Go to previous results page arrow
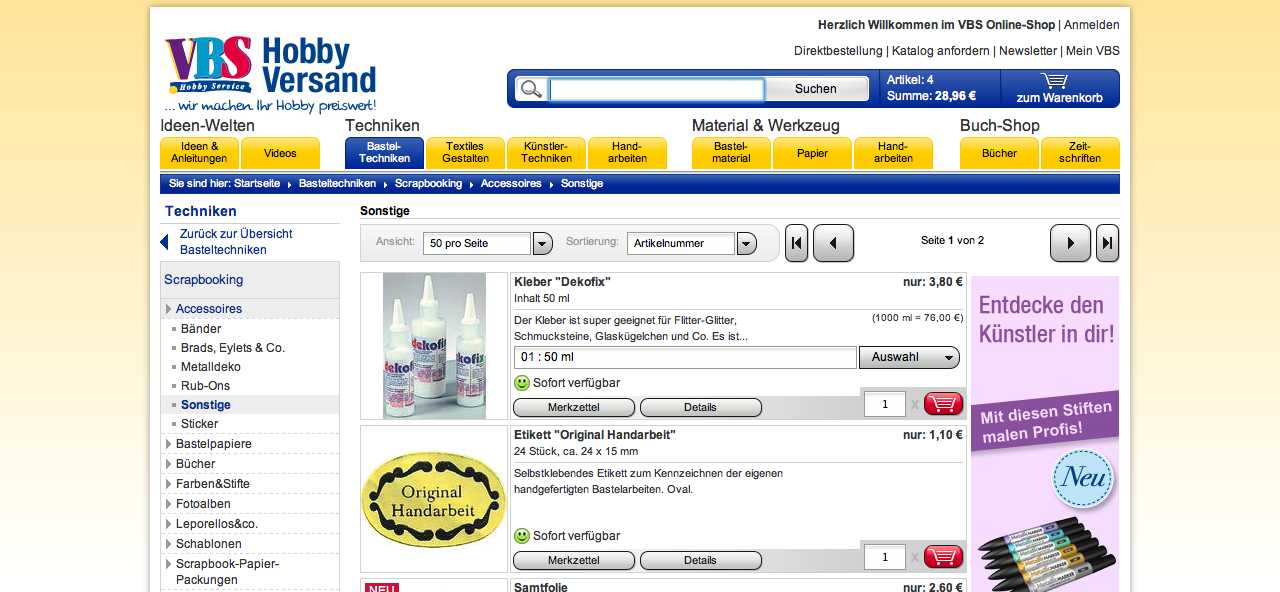This screenshot has width=1280, height=592. pyautogui.click(x=833, y=243)
